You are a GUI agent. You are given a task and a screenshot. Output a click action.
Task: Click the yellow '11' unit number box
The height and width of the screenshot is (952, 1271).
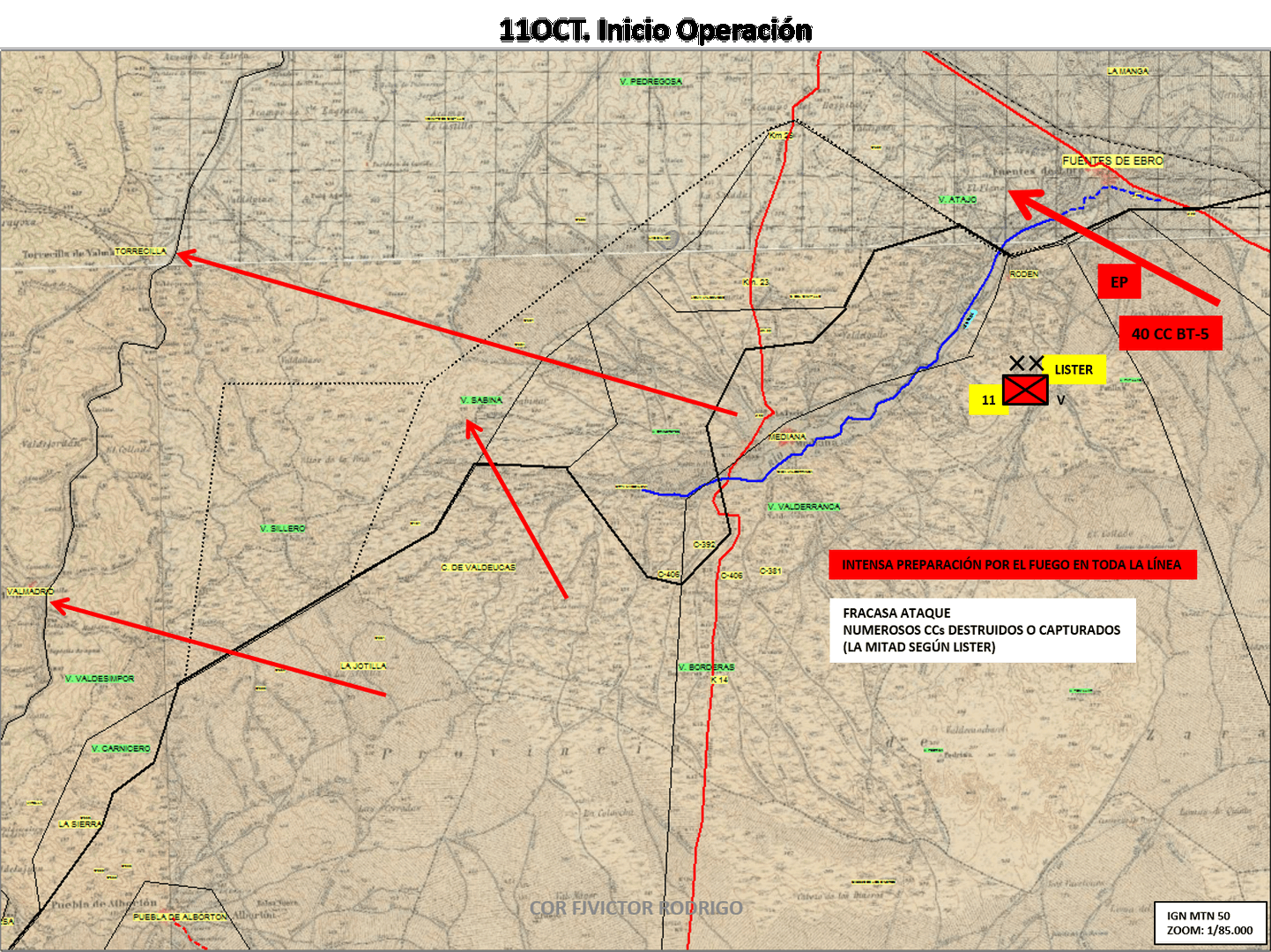[x=988, y=400]
